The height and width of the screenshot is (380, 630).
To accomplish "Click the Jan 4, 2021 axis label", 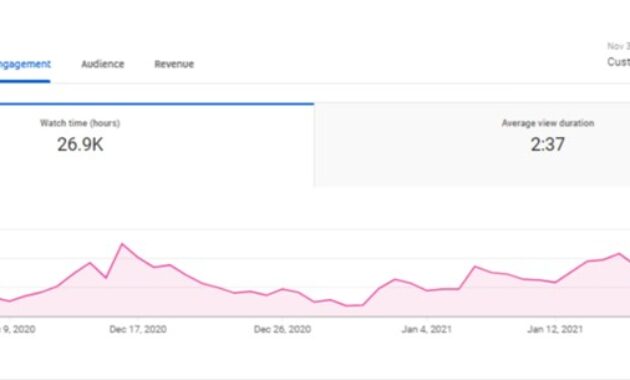I will point(427,329).
